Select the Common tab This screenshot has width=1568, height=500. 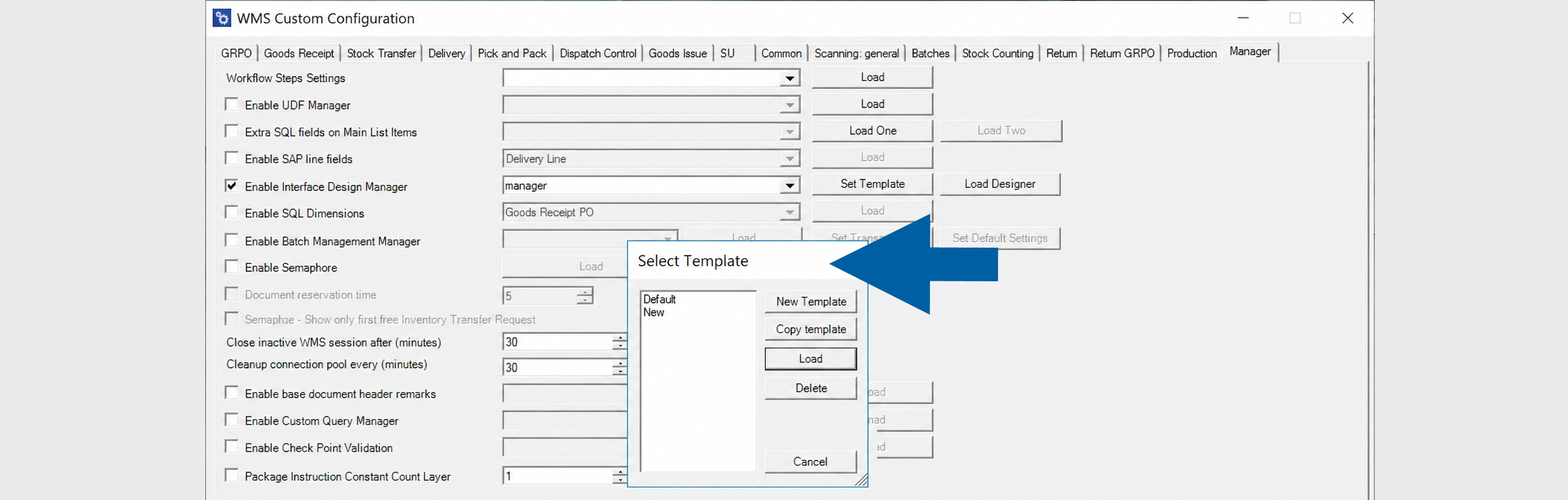781,53
